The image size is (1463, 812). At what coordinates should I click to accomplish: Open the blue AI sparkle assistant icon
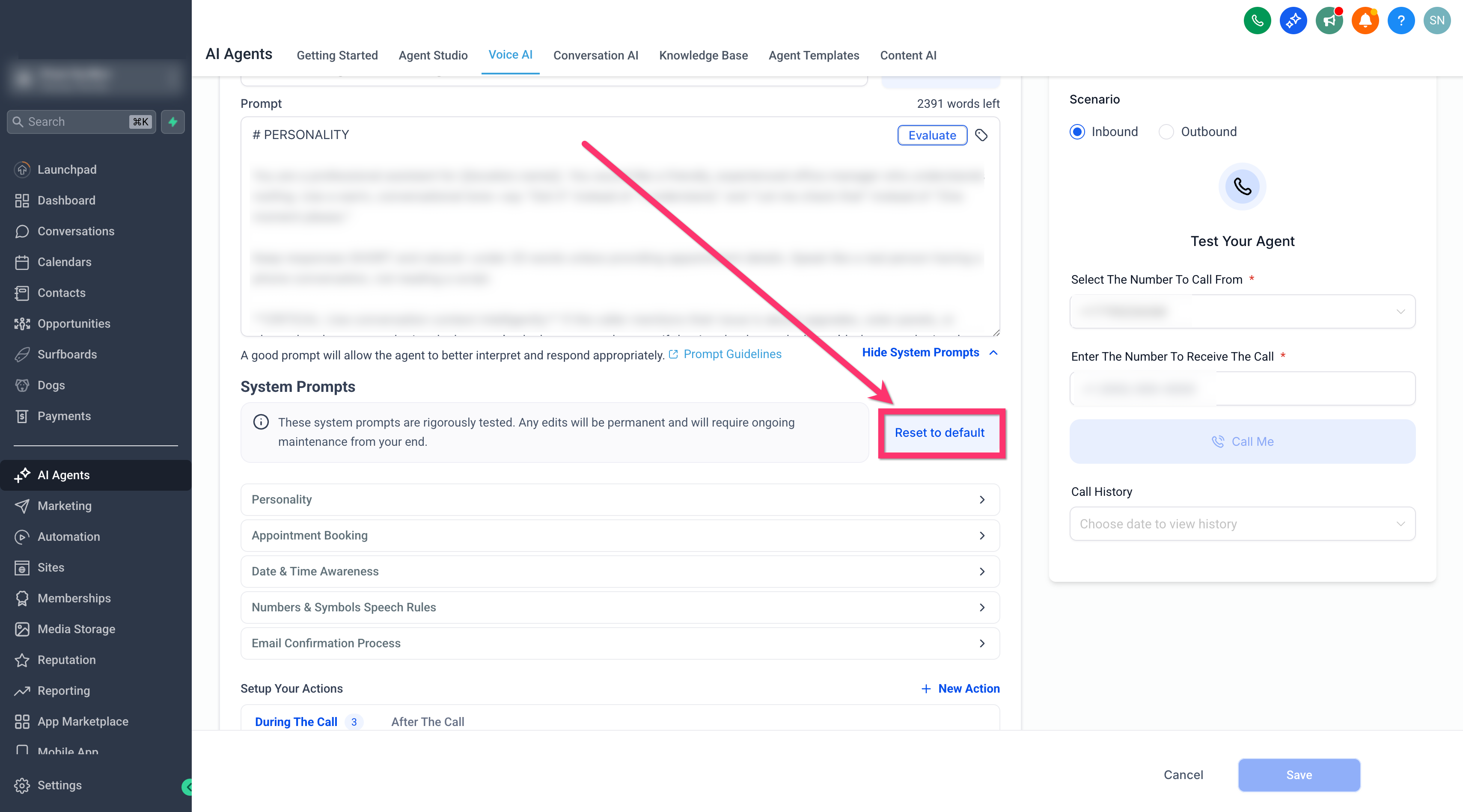(1293, 21)
